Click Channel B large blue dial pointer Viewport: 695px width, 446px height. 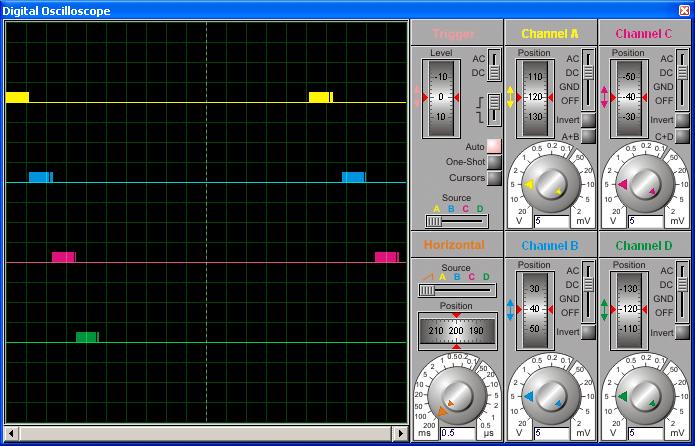[528, 396]
